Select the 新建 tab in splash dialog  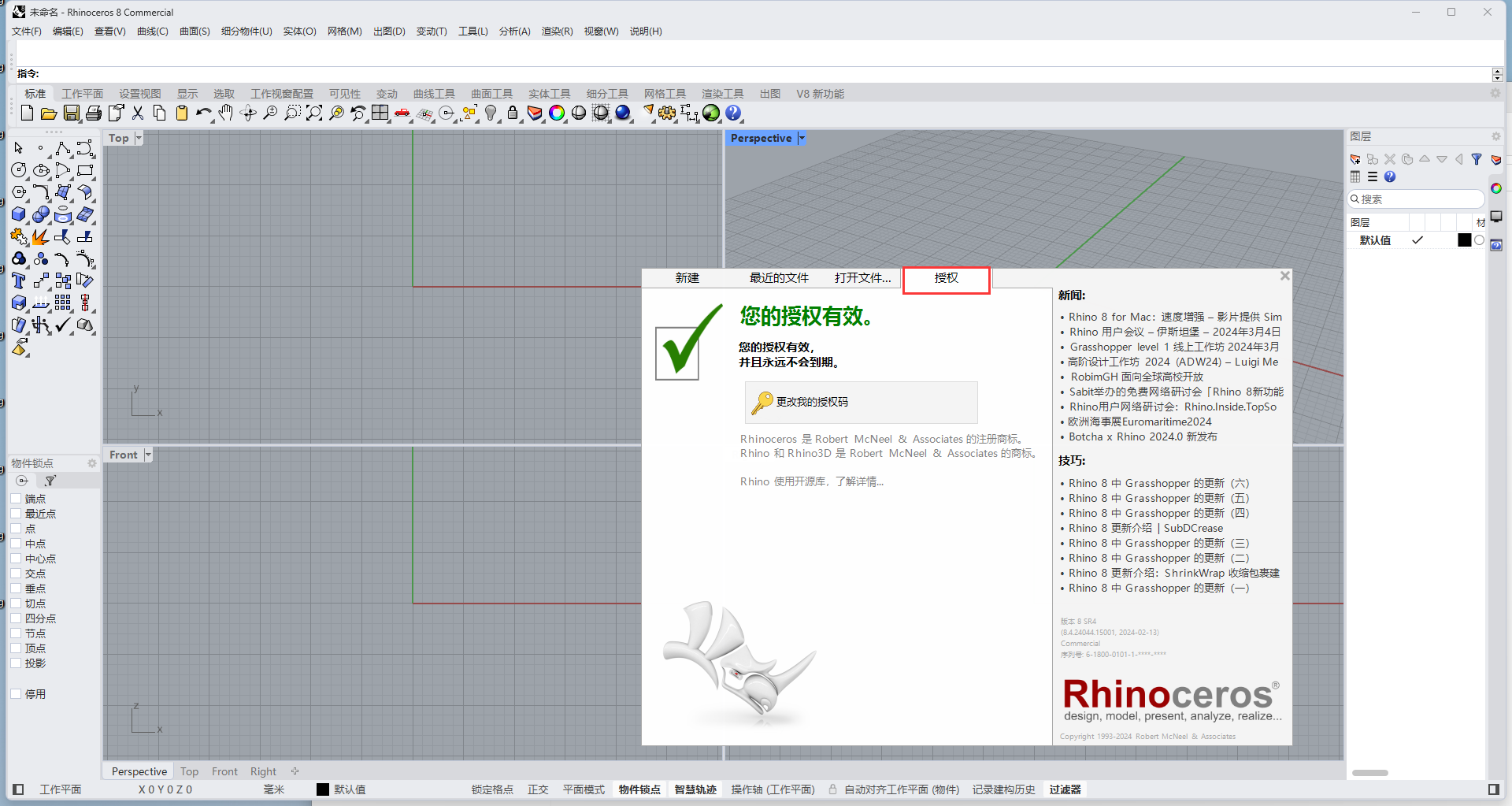[687, 278]
